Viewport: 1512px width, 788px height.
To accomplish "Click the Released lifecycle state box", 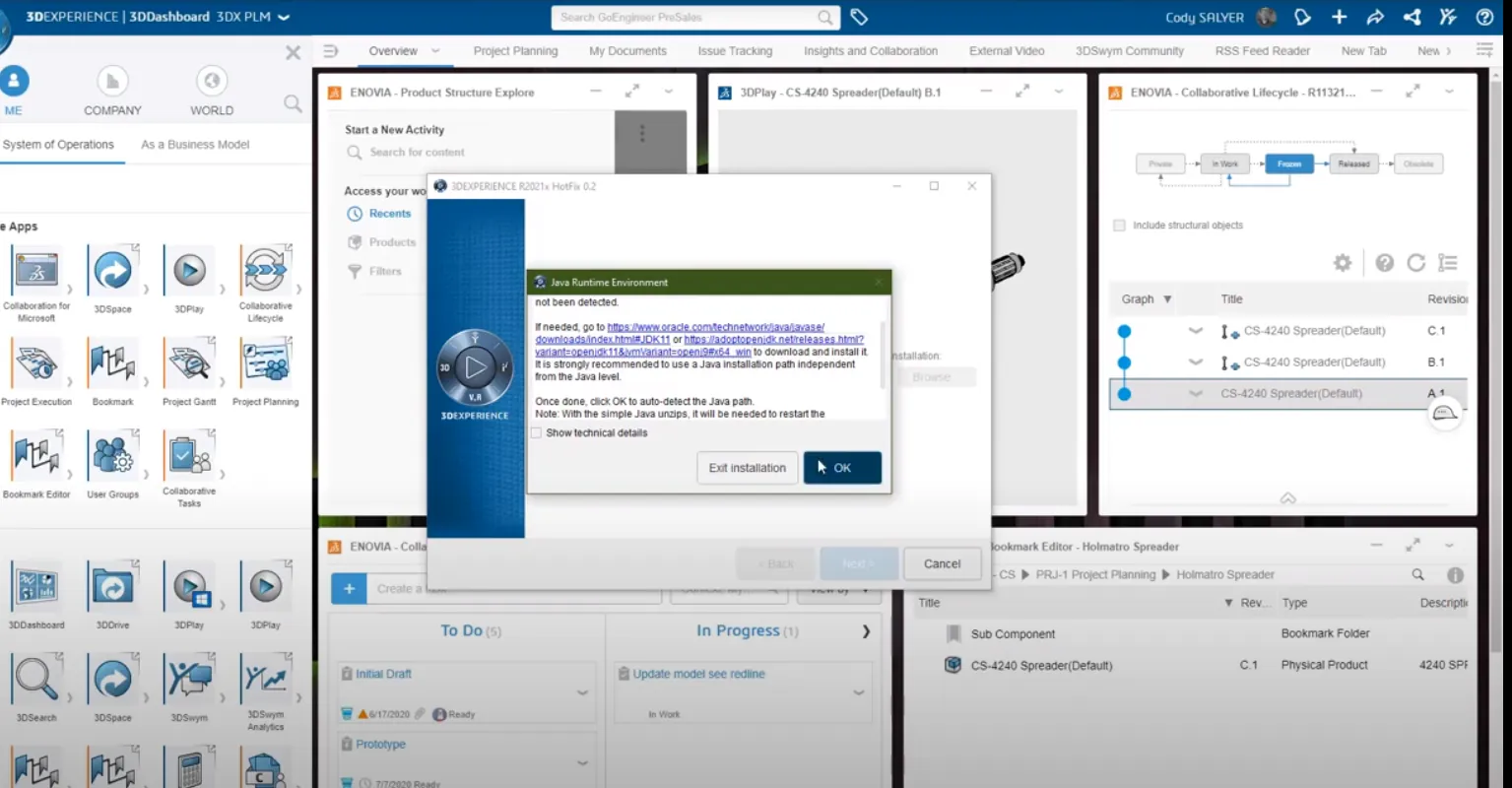I will pyautogui.click(x=1353, y=164).
